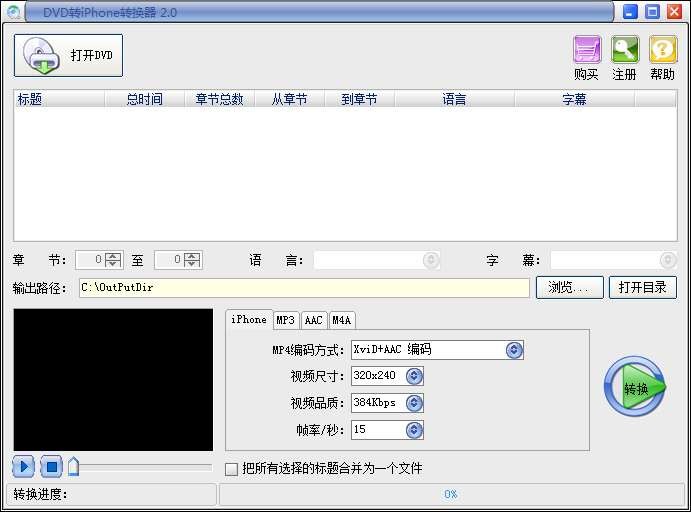This screenshot has width=691, height=512.
Task: Click the 章节总数 column header
Action: [219, 99]
